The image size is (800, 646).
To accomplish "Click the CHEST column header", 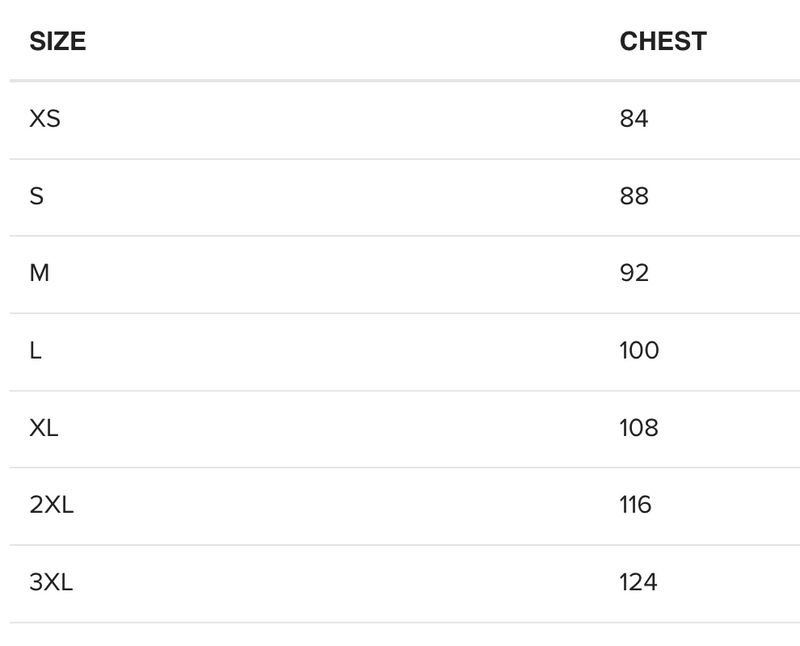I will click(663, 41).
